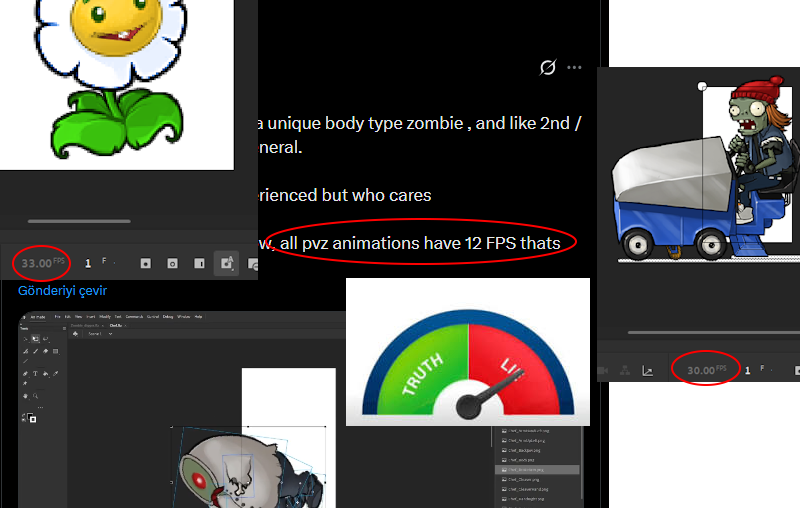Open the Insert menu
800x508 pixels.
91,317
